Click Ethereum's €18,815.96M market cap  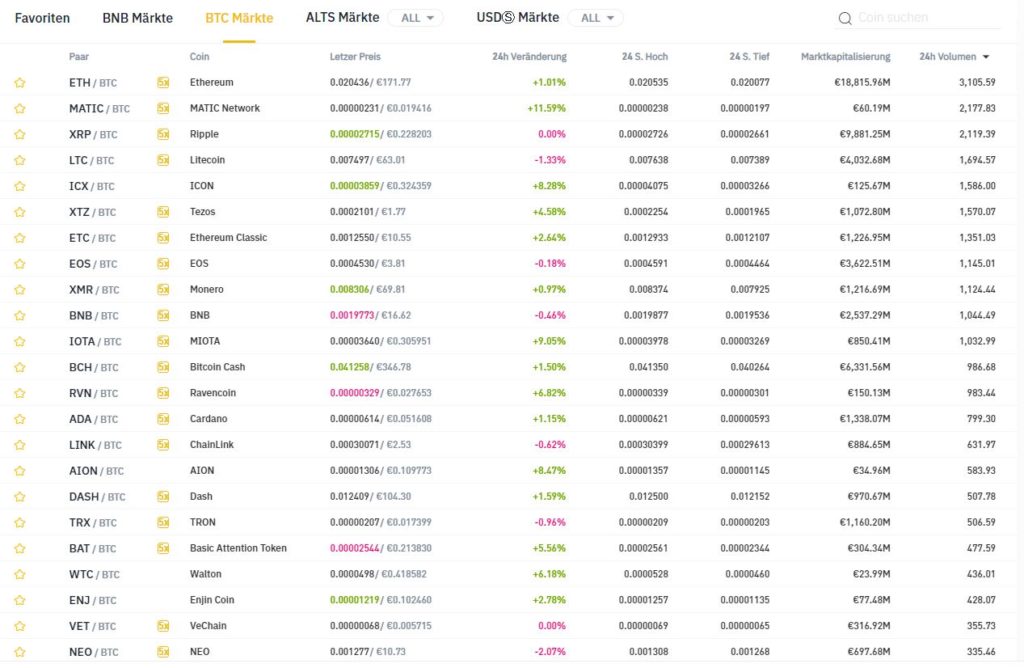pos(862,82)
